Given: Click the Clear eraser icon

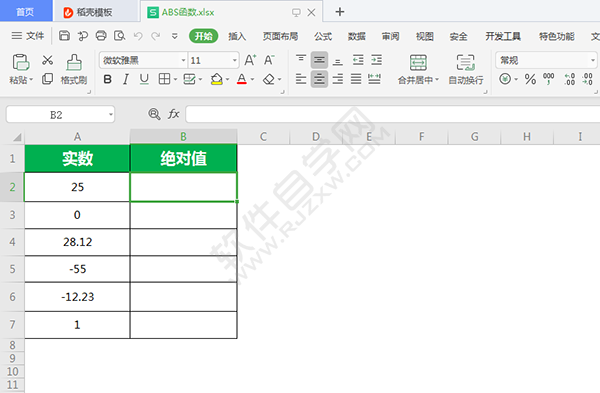Looking at the screenshot, I should pos(269,79).
